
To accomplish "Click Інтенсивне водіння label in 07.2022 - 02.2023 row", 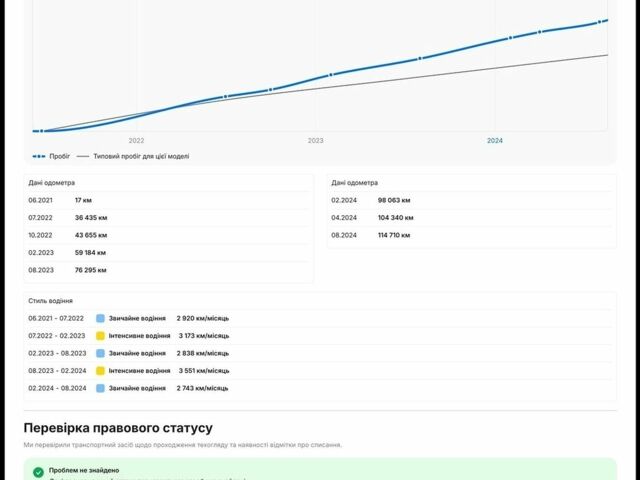I will (139, 336).
